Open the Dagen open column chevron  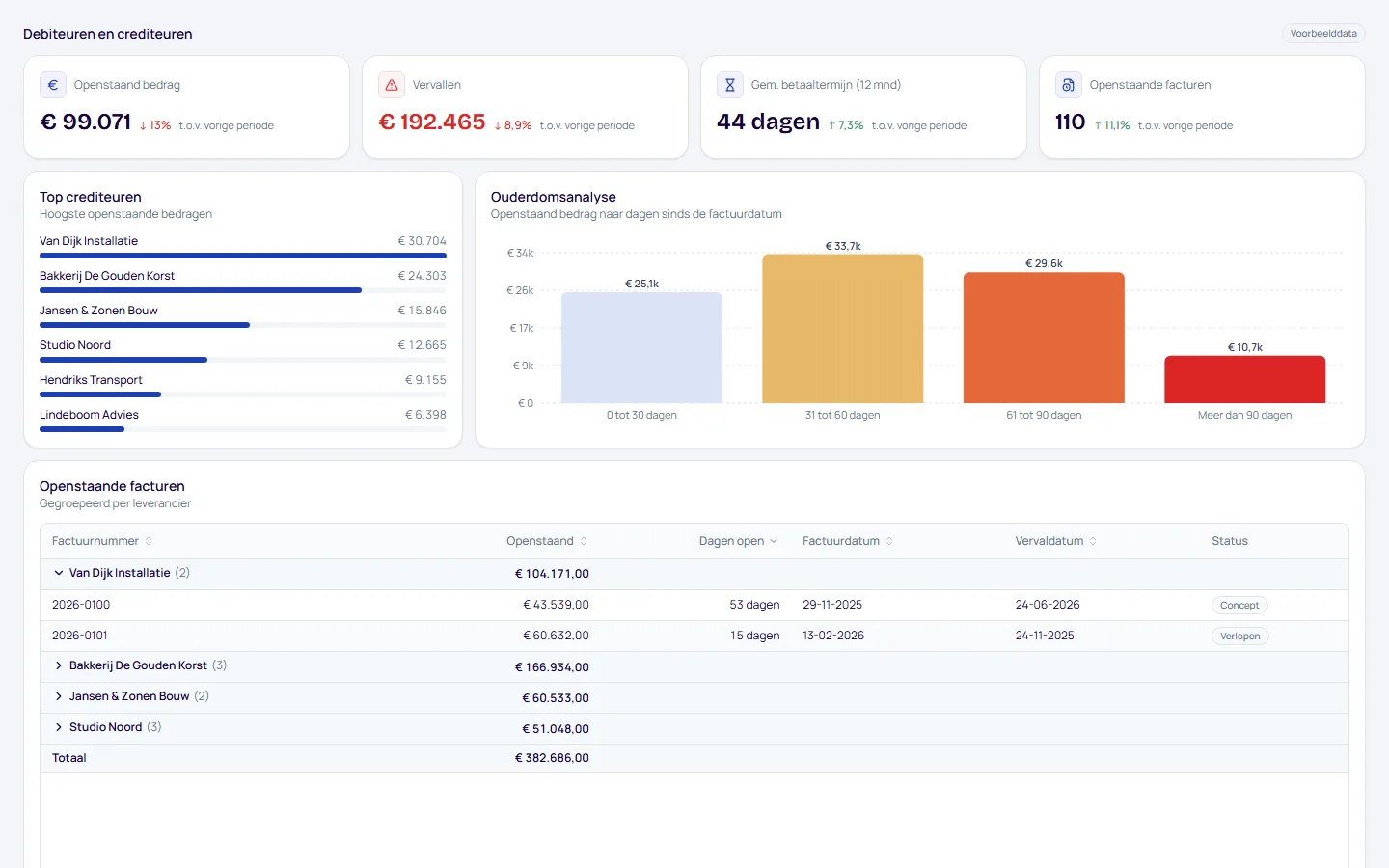point(774,541)
